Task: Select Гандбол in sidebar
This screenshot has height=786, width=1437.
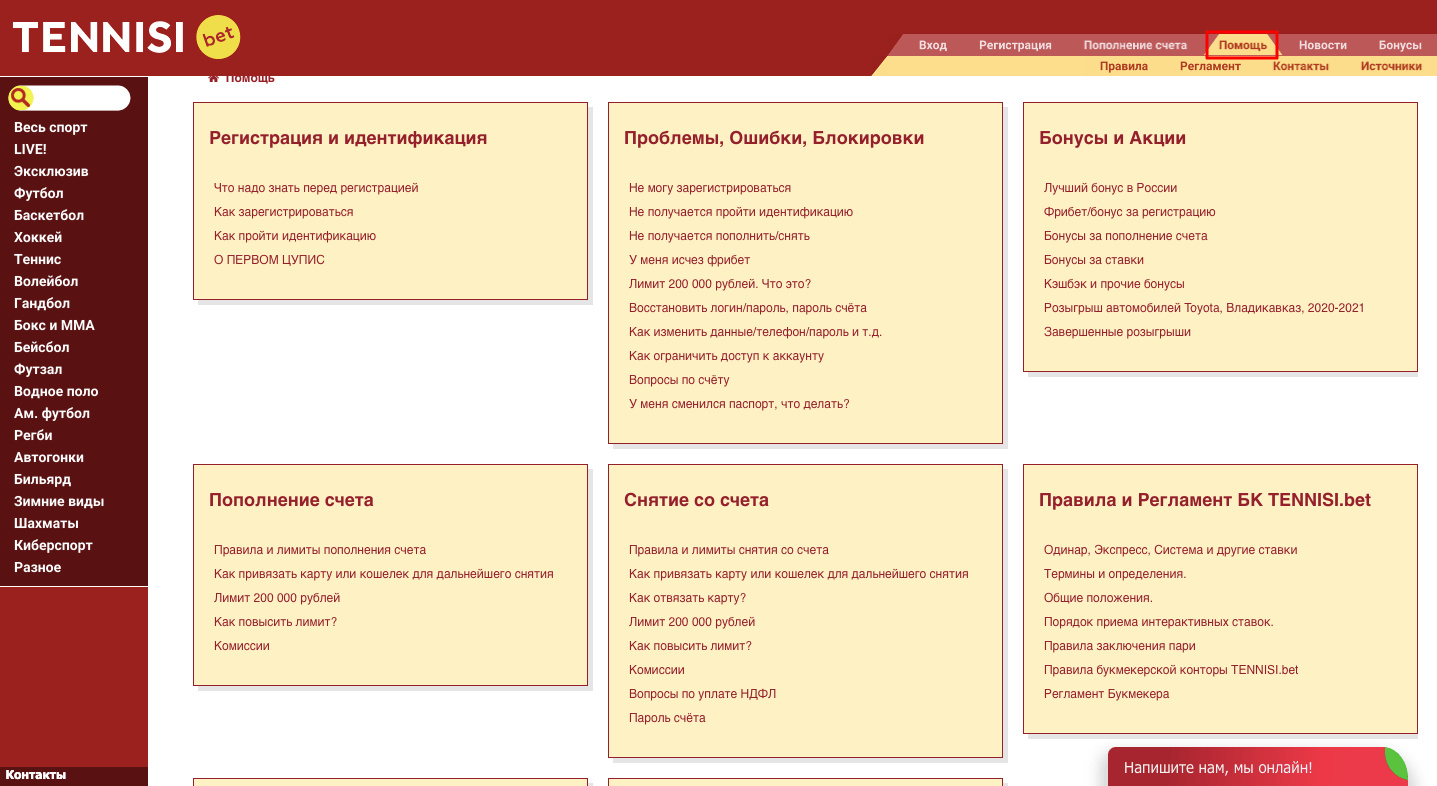Action: [42, 303]
